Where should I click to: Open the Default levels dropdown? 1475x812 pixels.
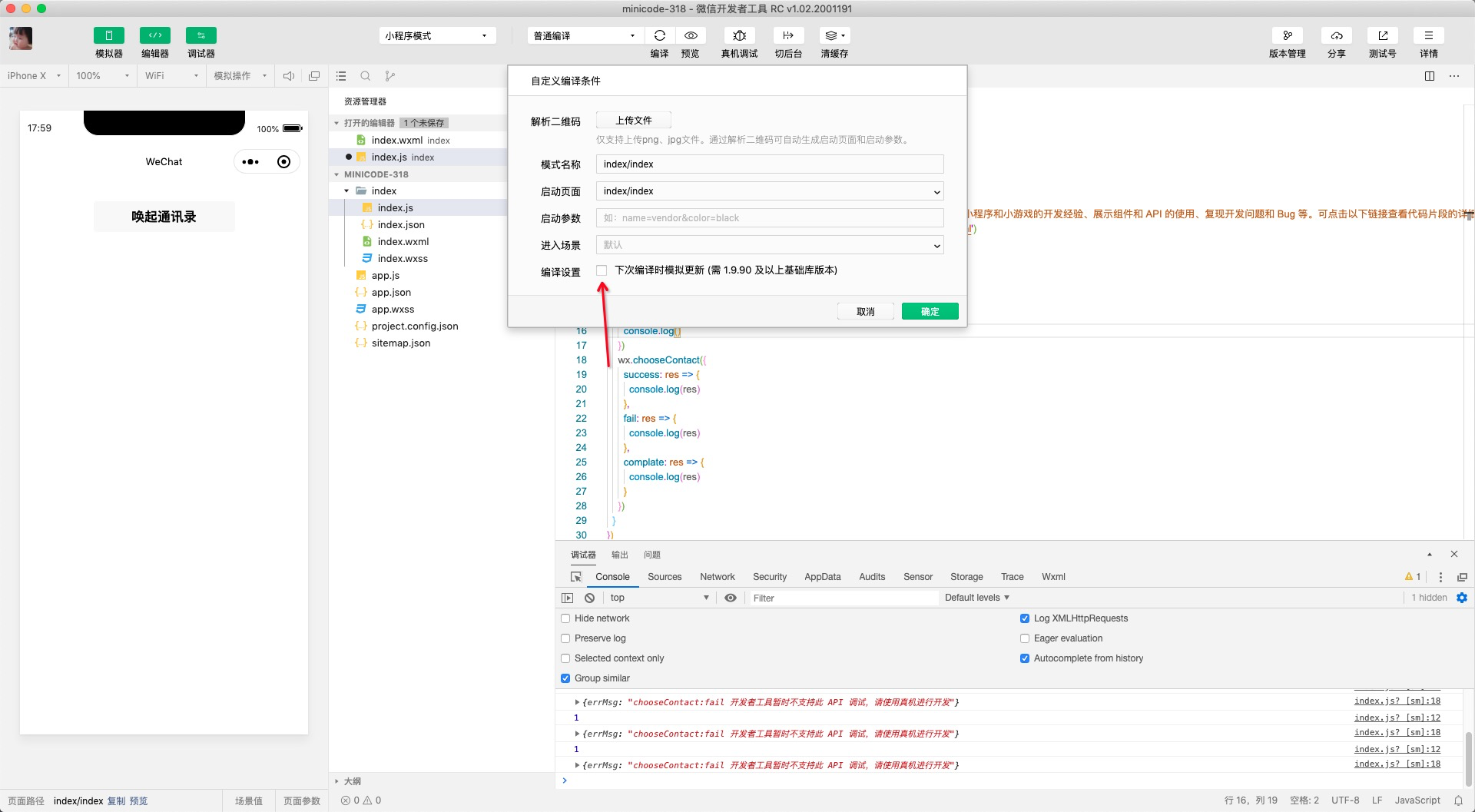click(x=977, y=598)
